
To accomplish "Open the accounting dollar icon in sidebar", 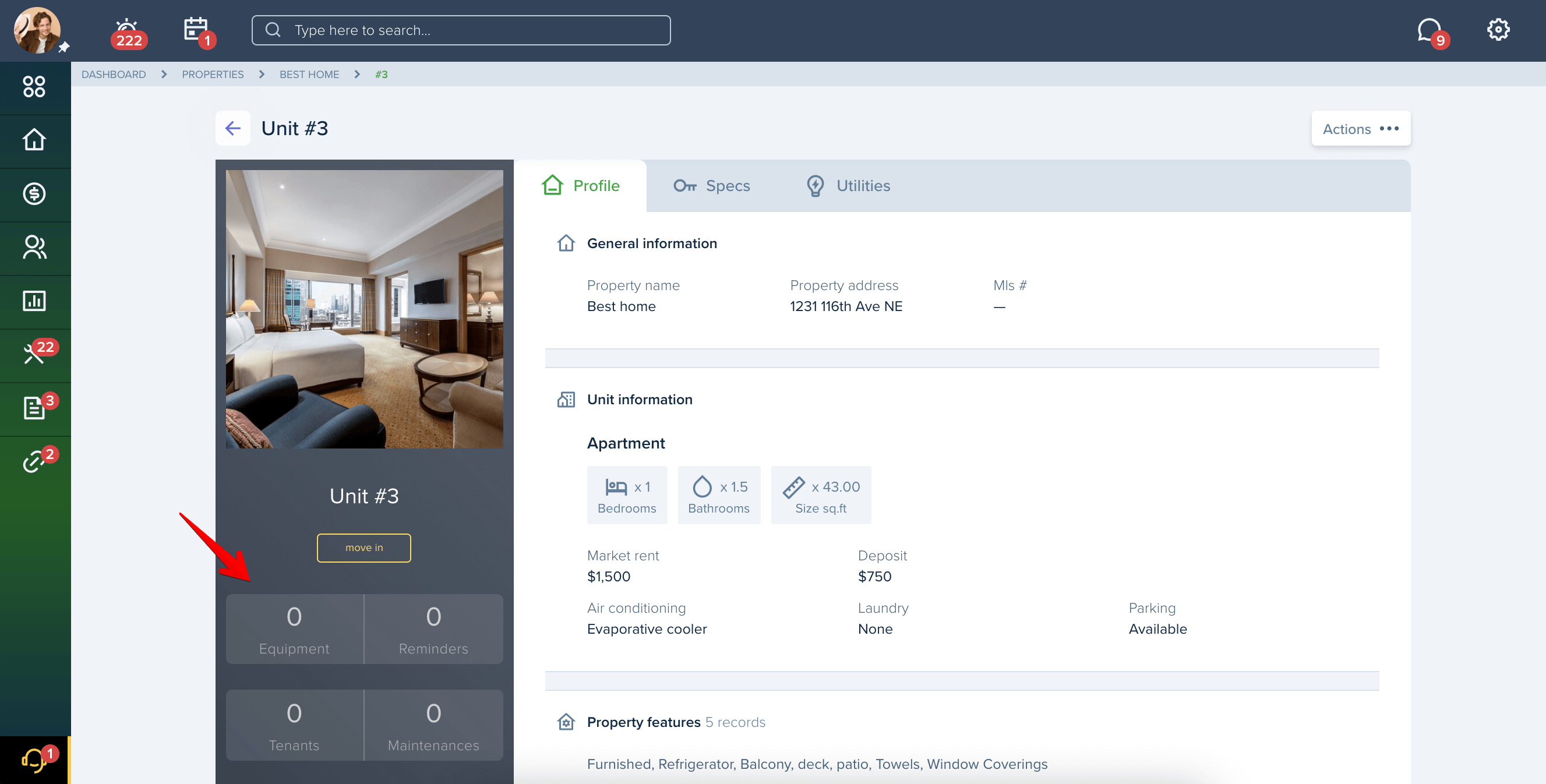I will [34, 193].
